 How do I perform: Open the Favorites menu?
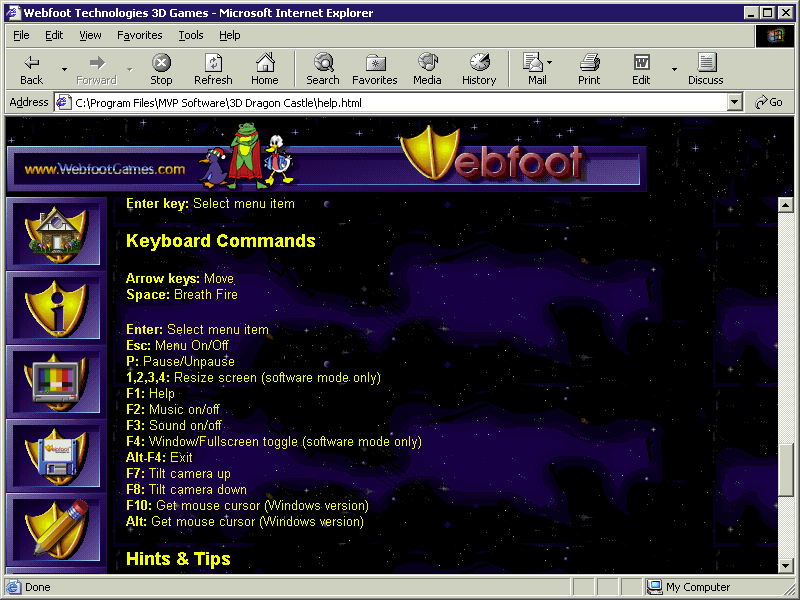point(140,35)
